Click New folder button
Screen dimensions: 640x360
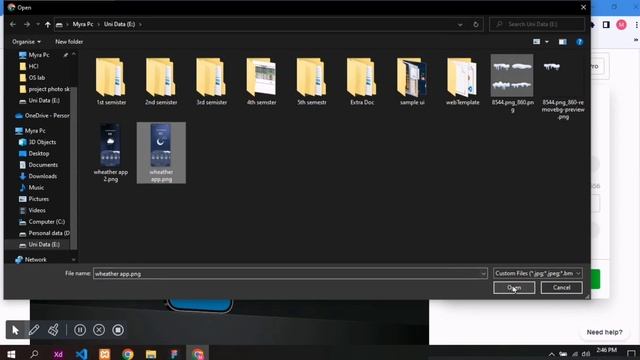click(x=69, y=42)
